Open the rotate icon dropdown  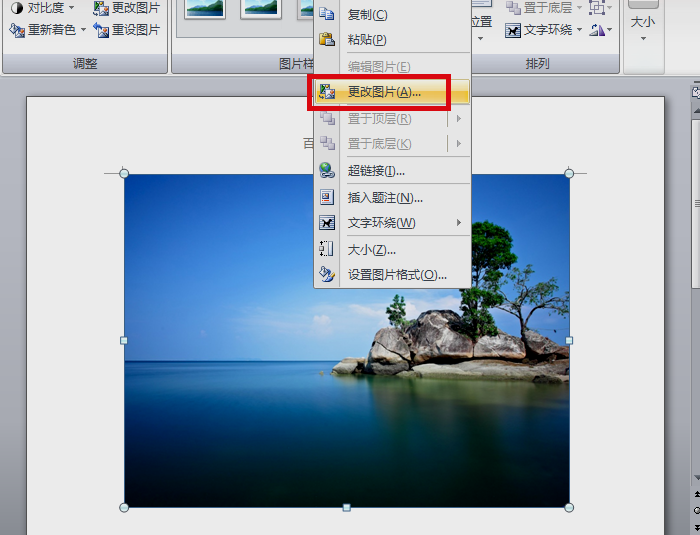point(600,30)
